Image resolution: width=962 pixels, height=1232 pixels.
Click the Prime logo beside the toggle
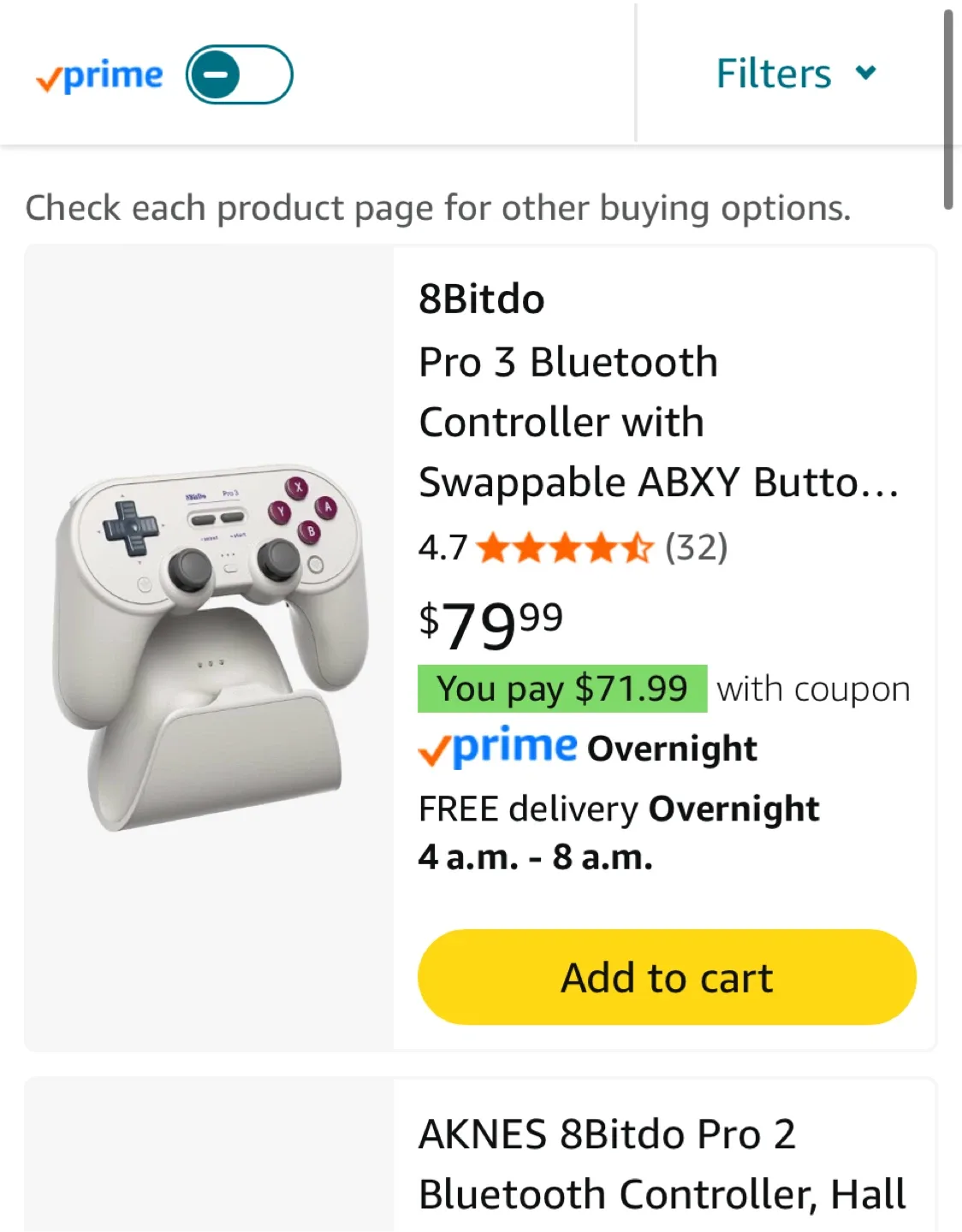click(99, 76)
